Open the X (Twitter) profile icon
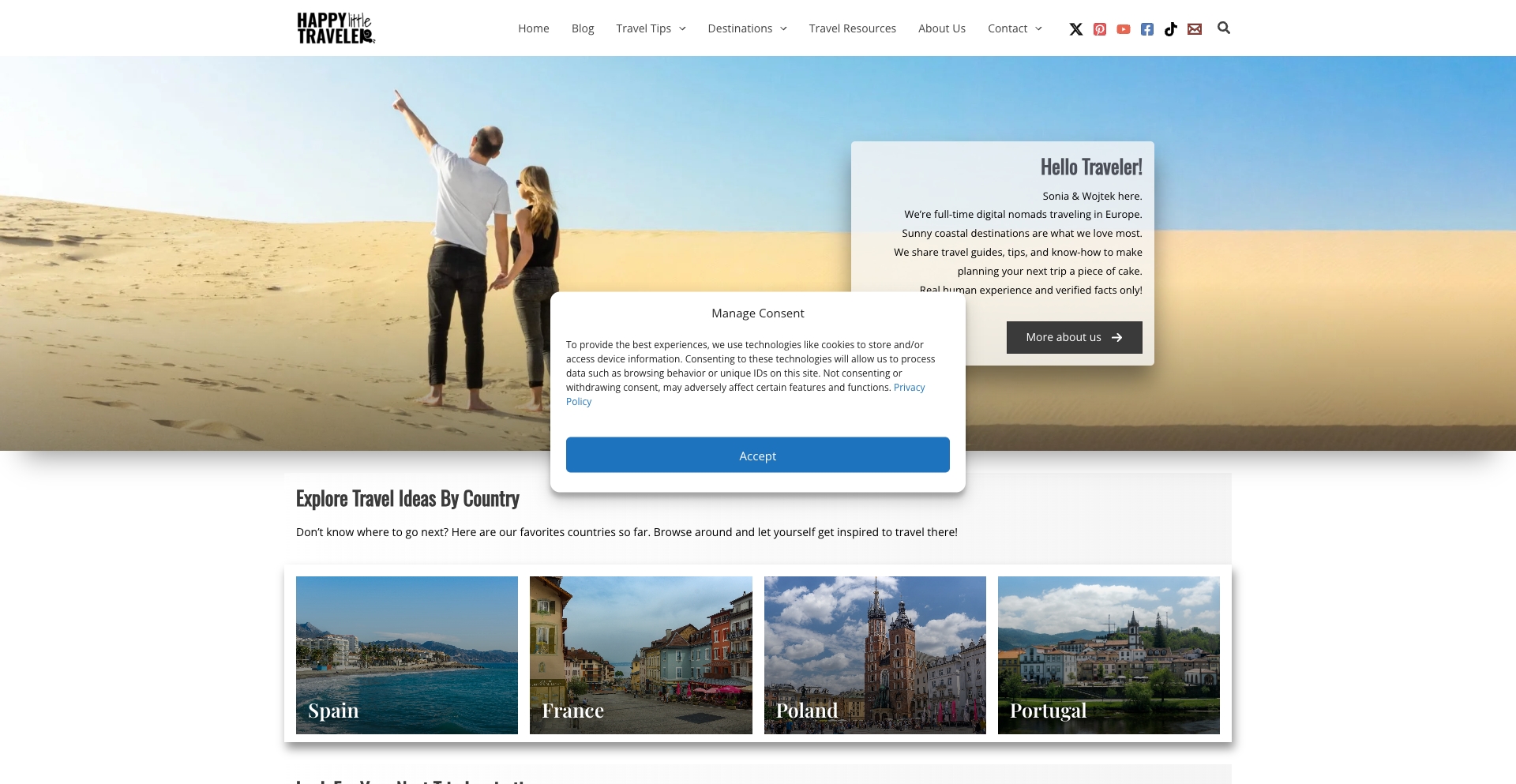The height and width of the screenshot is (784, 1516). pyautogui.click(x=1075, y=28)
